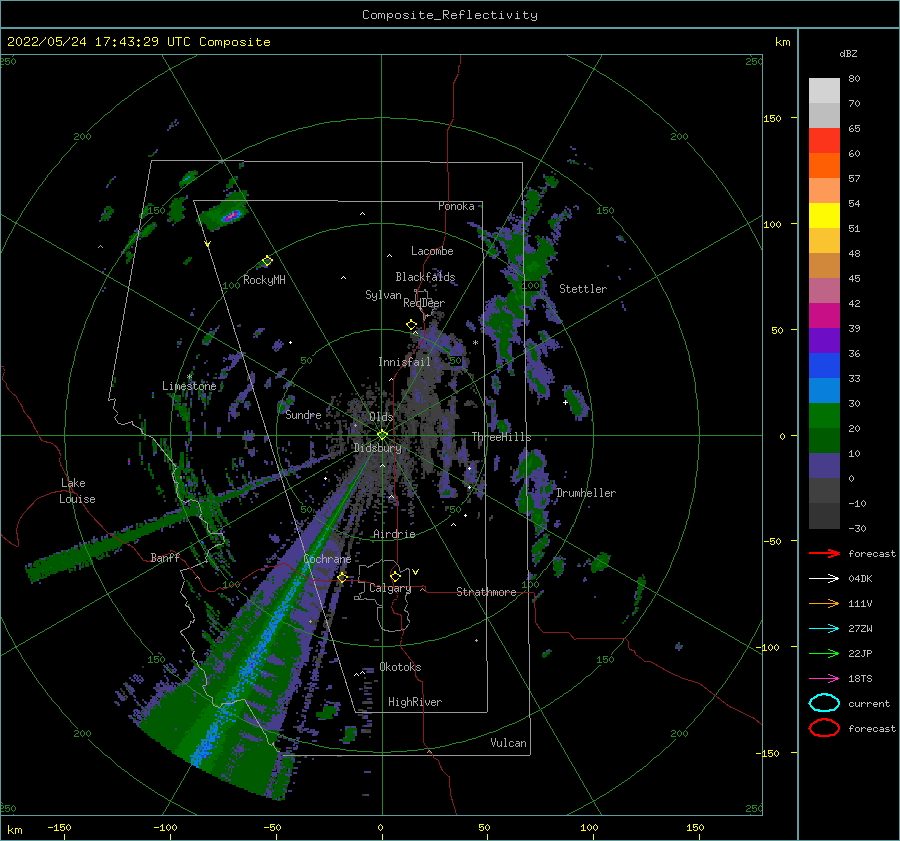The image size is (900, 841).
Task: Click the Drumheller city label
Action: pyautogui.click(x=585, y=493)
